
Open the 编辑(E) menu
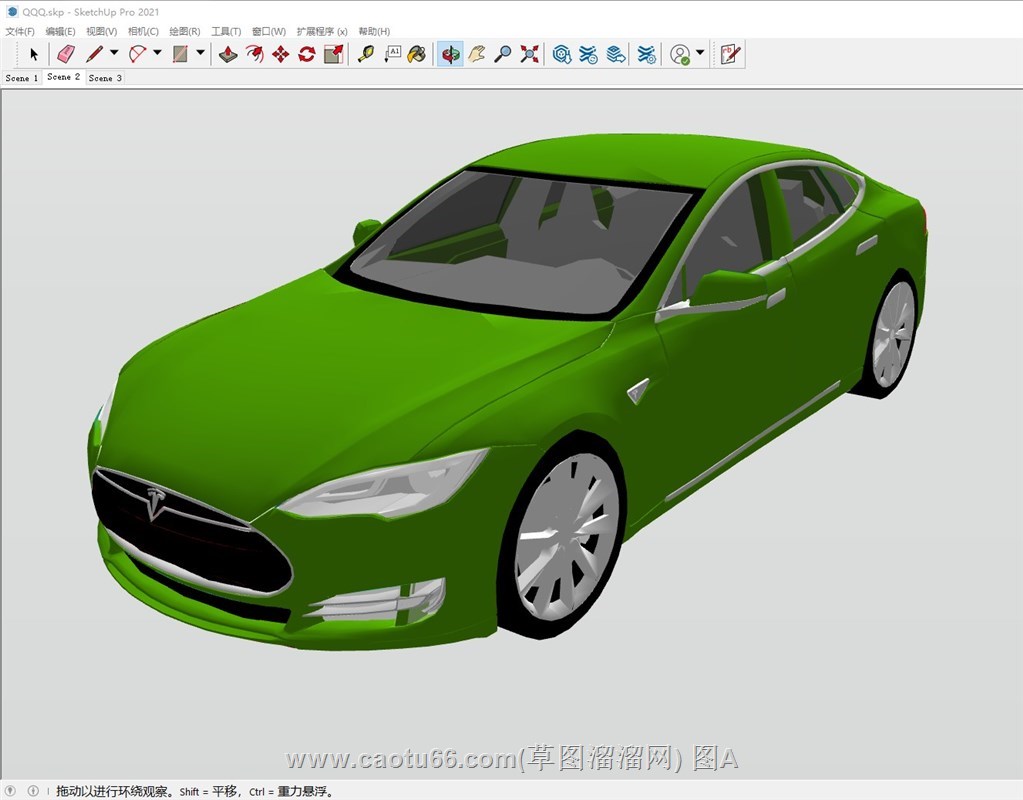[x=60, y=31]
